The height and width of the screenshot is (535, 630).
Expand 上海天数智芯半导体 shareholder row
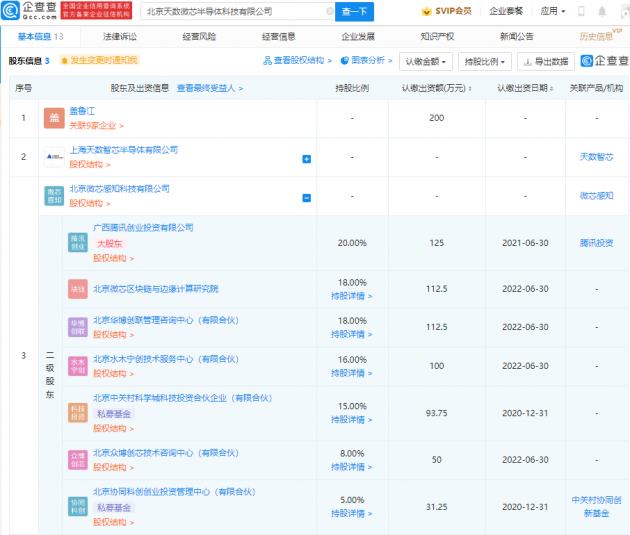pyautogui.click(x=306, y=158)
